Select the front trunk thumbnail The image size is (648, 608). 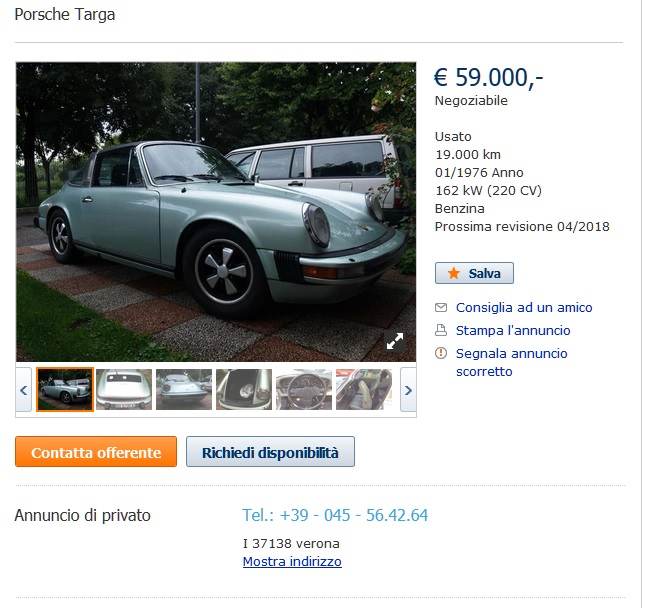coord(244,390)
